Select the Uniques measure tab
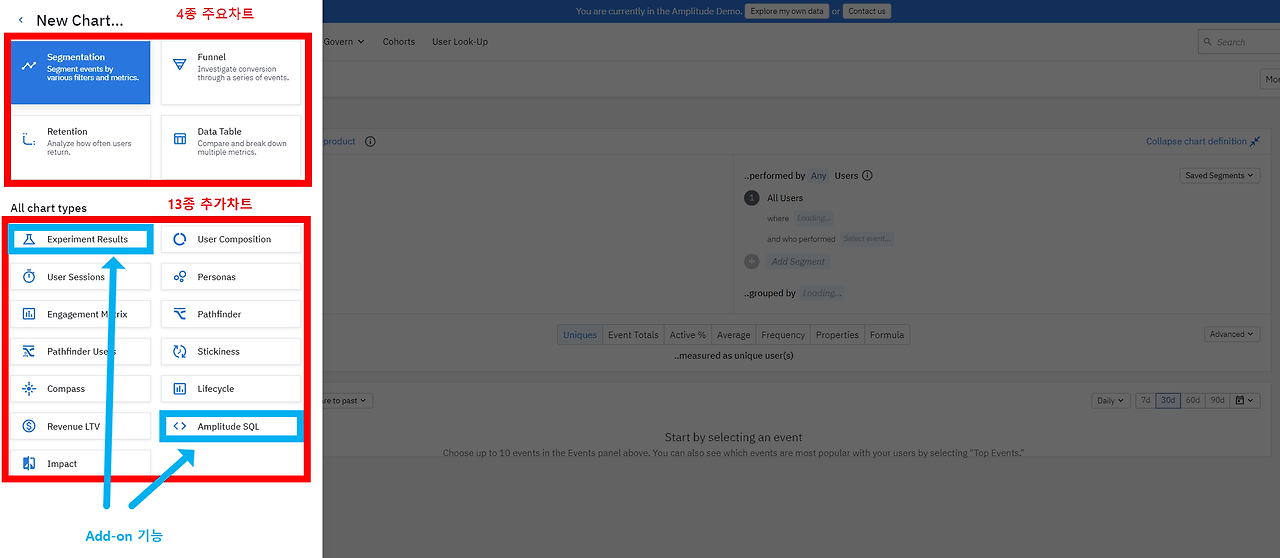The width and height of the screenshot is (1280, 558). pos(580,335)
